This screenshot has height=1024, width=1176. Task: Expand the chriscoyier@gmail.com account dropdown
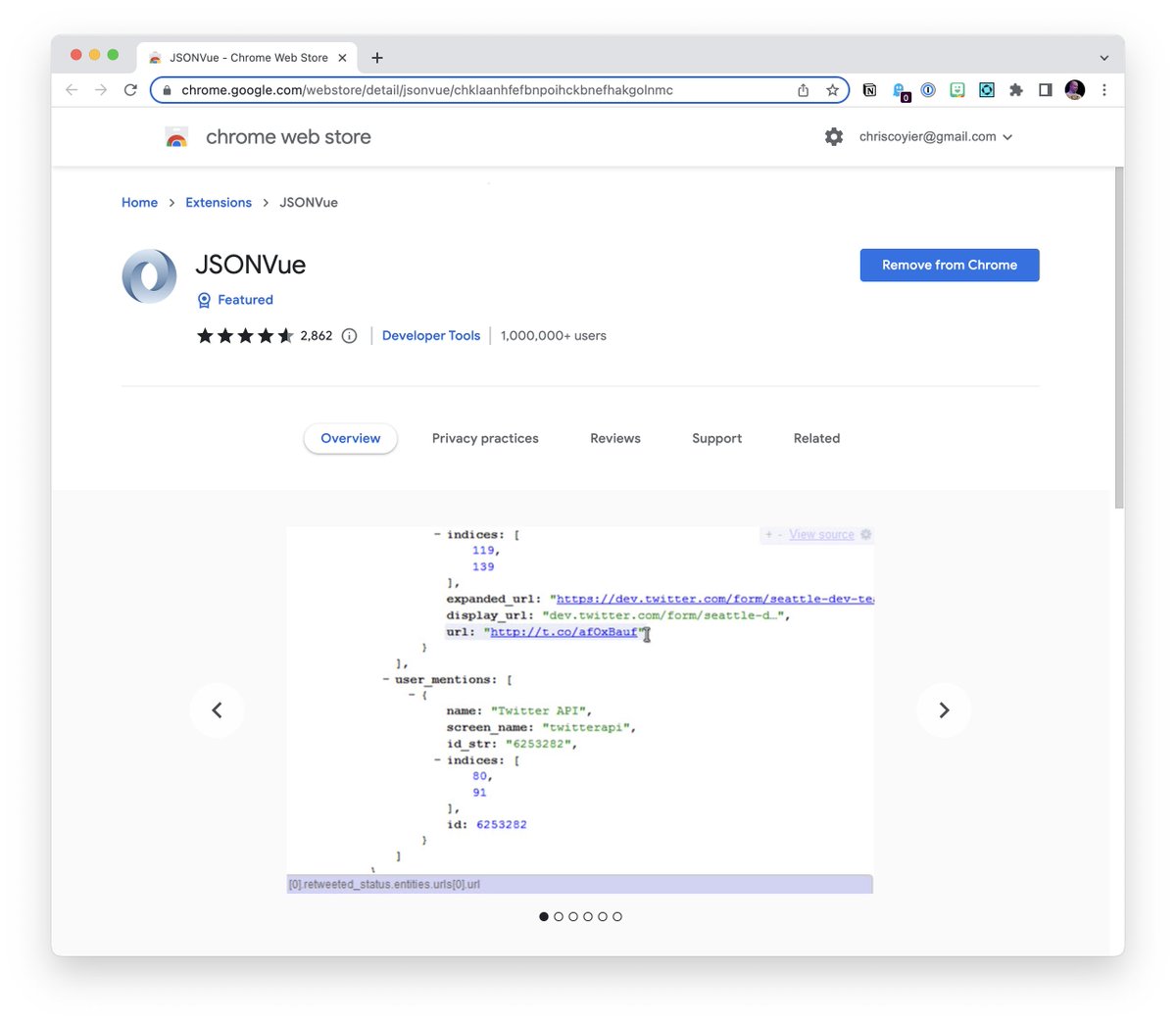click(936, 137)
